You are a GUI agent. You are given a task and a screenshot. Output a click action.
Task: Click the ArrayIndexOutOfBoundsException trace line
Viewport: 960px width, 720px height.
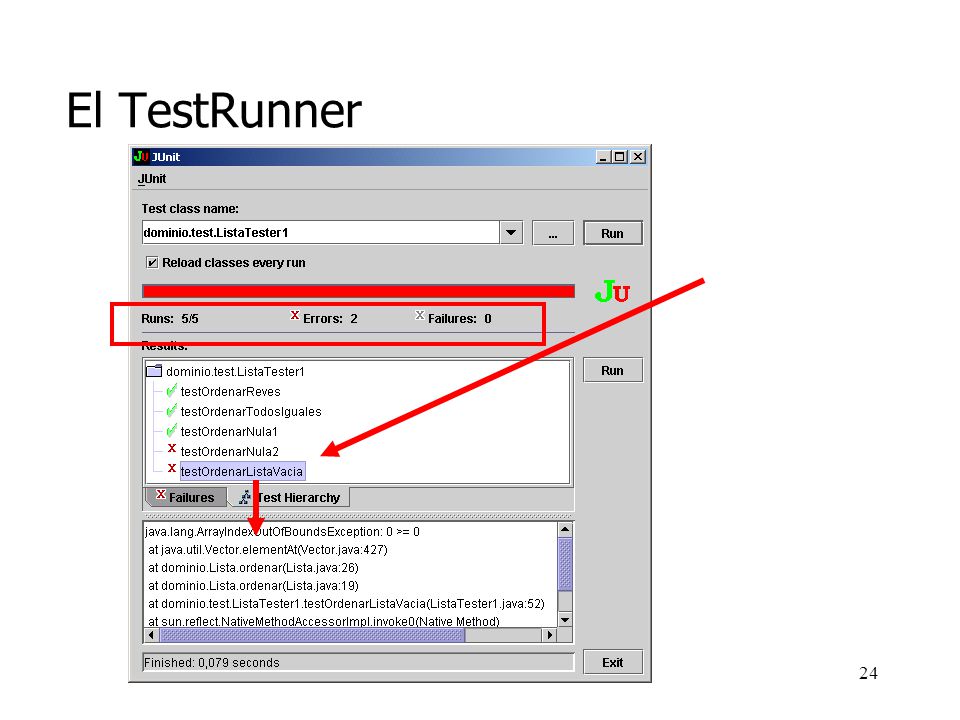(283, 532)
